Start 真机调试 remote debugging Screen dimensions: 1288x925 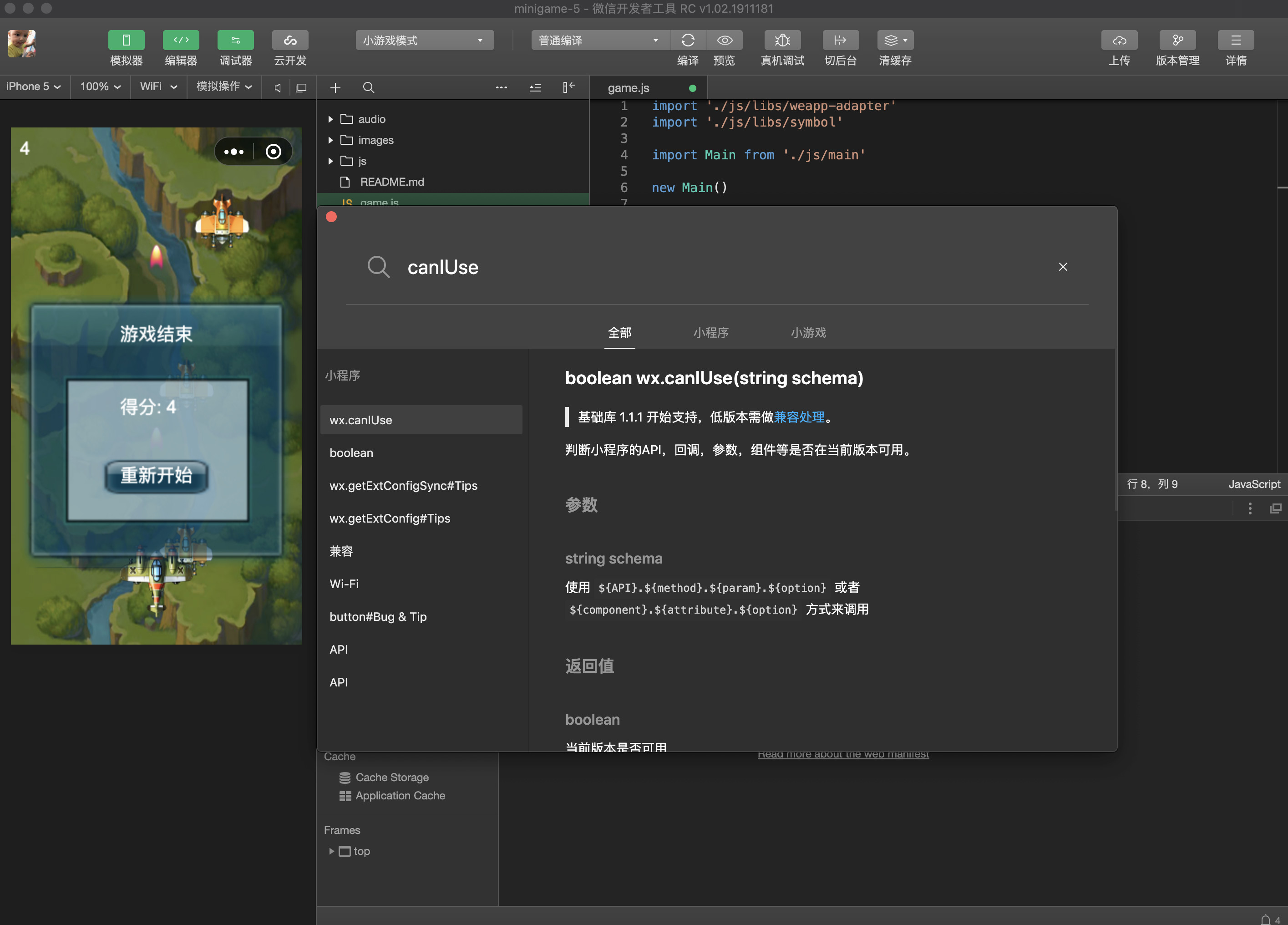782,41
